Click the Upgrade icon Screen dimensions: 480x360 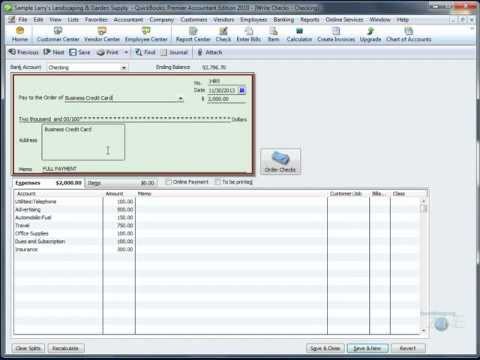click(370, 35)
